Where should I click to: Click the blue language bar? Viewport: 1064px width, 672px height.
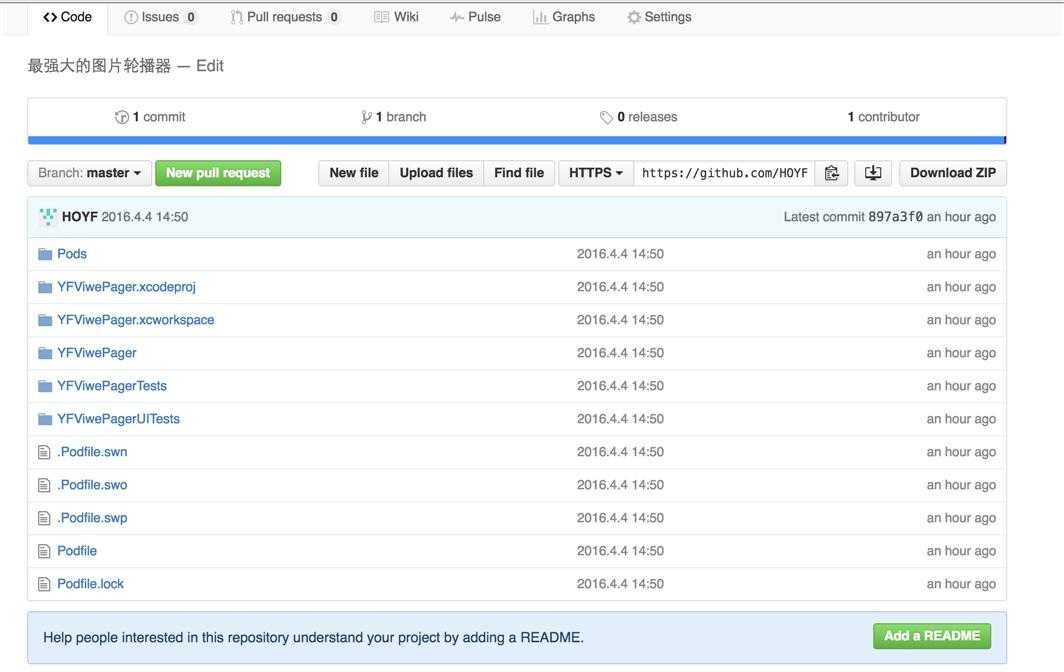516,140
